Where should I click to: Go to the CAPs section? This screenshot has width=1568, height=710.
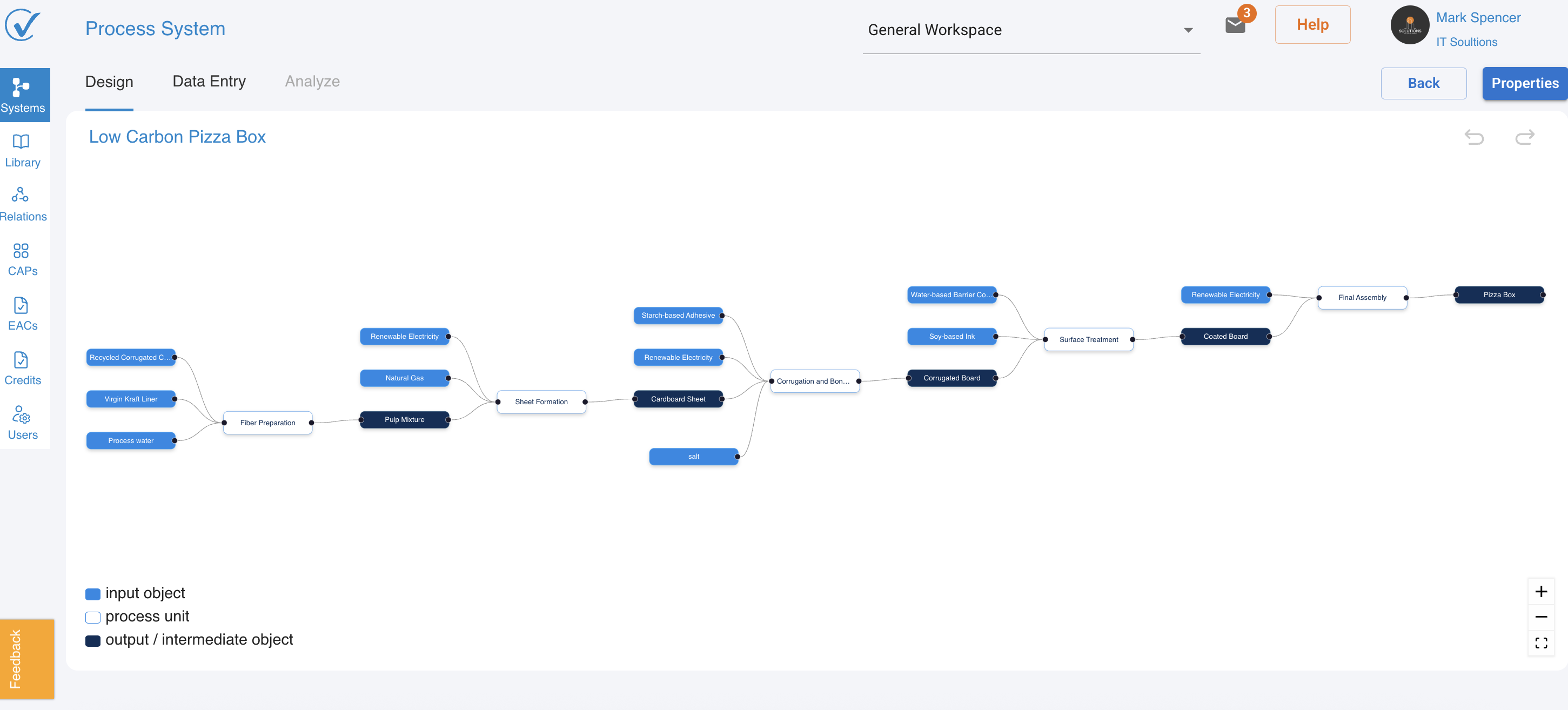pyautogui.click(x=23, y=259)
